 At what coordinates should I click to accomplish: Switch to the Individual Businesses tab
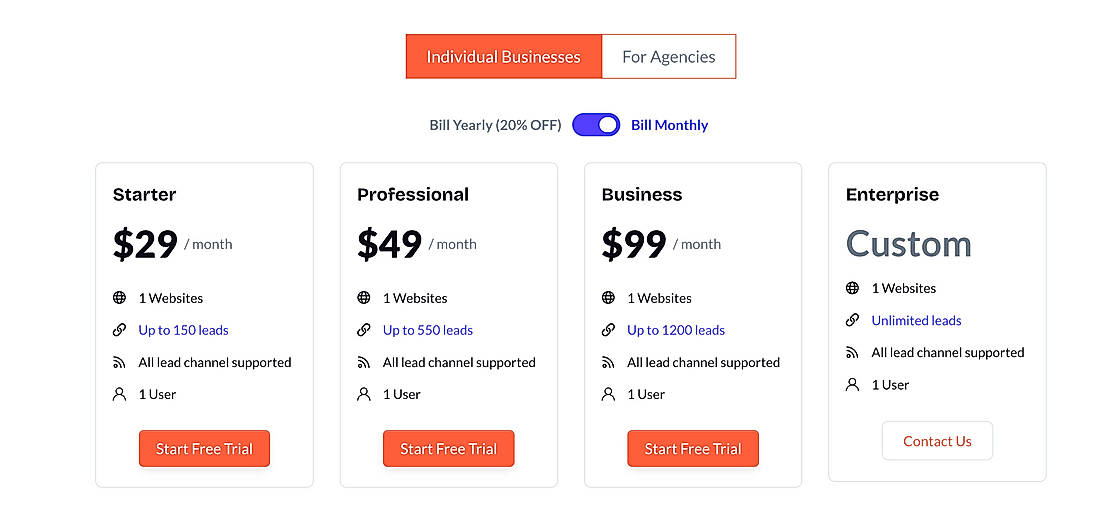[503, 57]
